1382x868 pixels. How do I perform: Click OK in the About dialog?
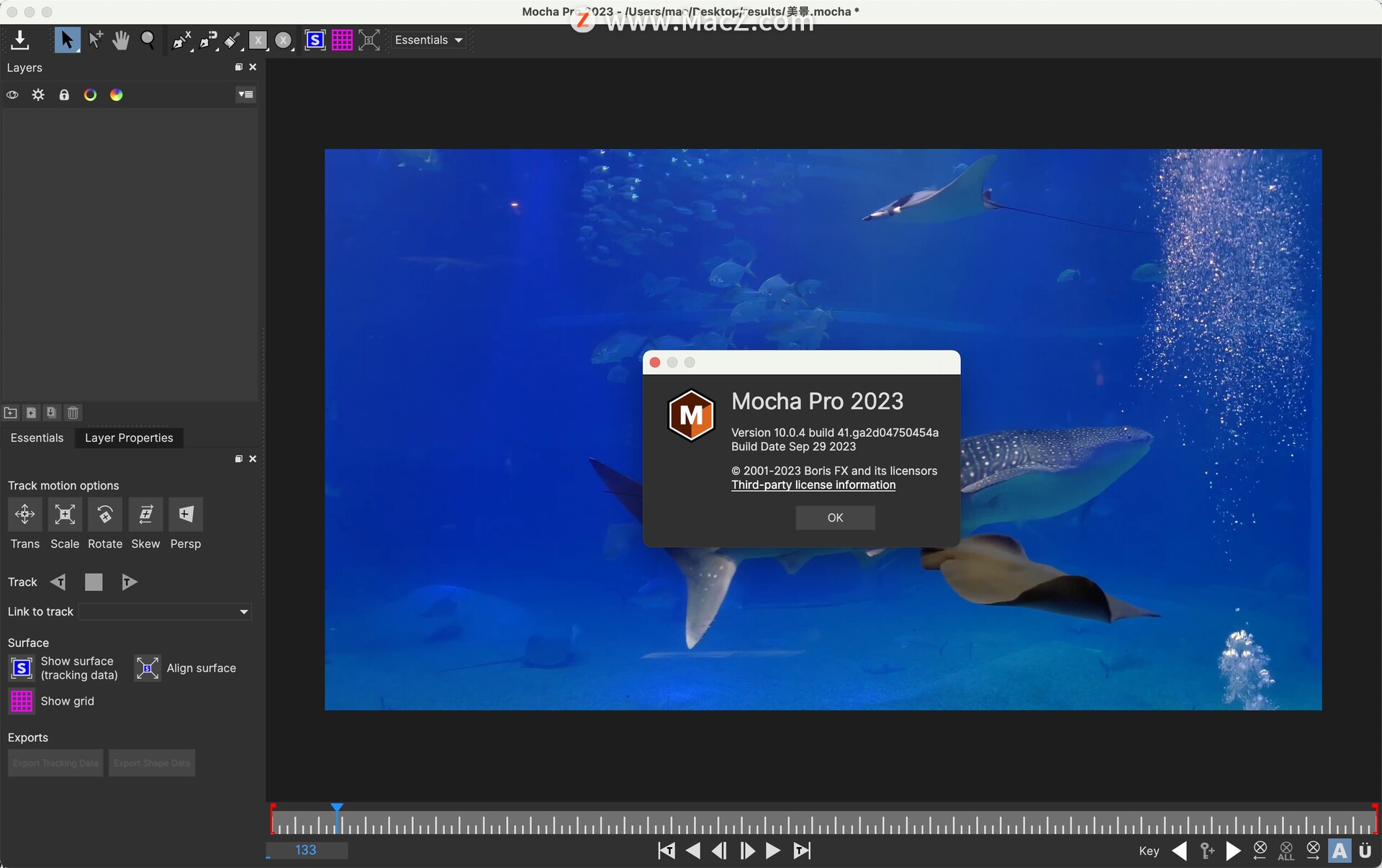[x=835, y=517]
